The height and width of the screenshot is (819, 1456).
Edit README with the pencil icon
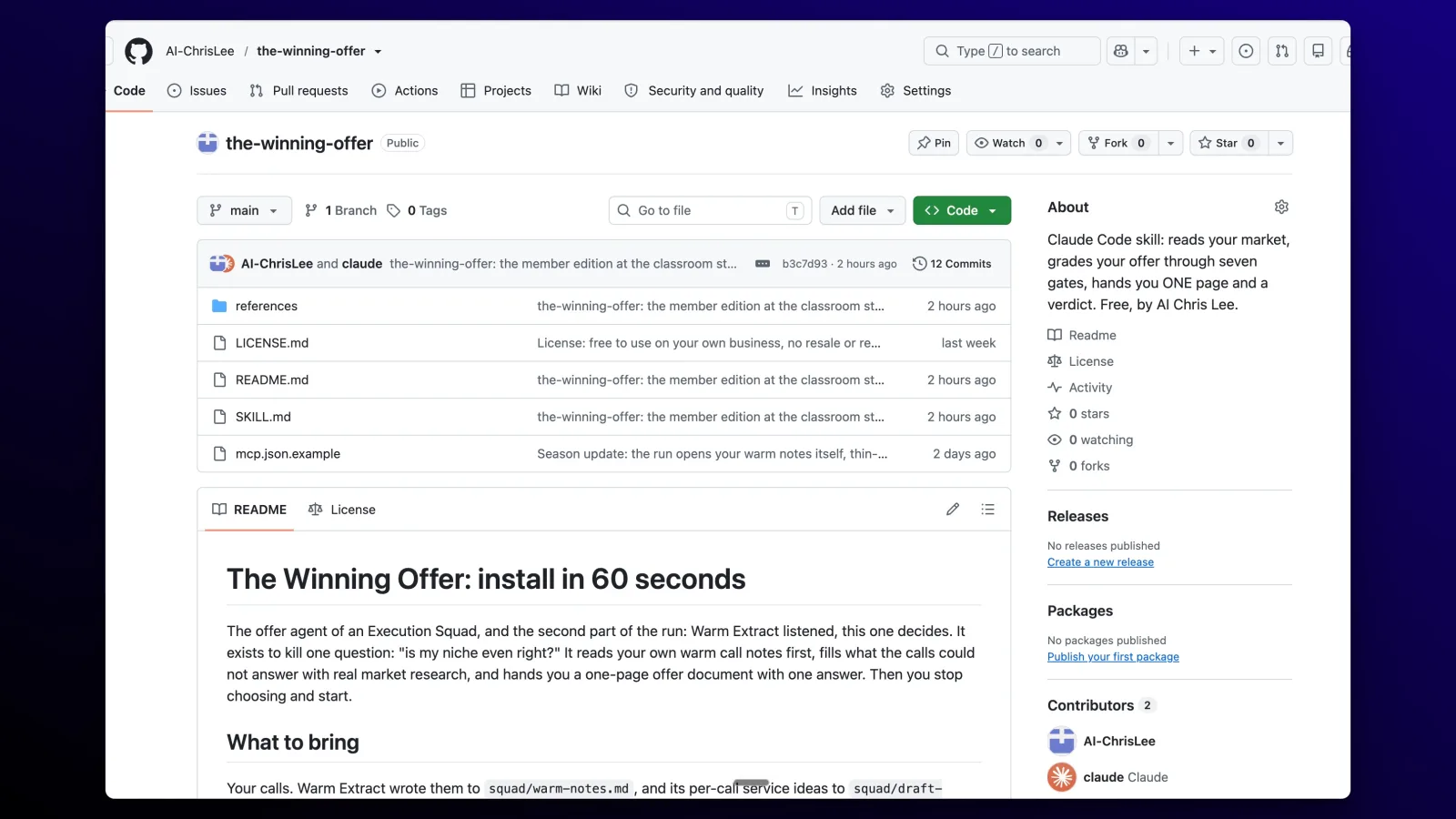(x=953, y=510)
